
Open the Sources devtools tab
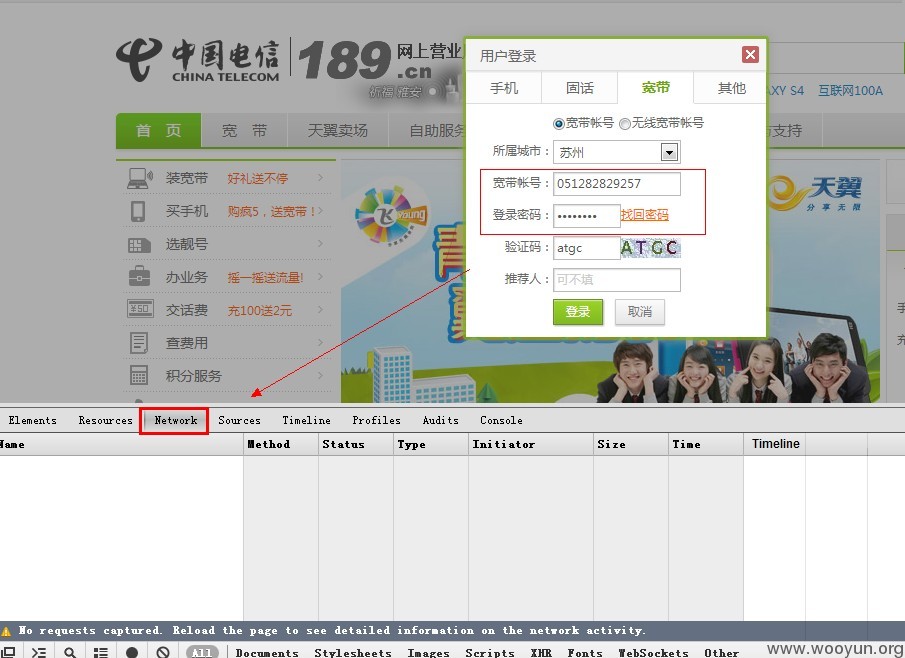[x=239, y=420]
